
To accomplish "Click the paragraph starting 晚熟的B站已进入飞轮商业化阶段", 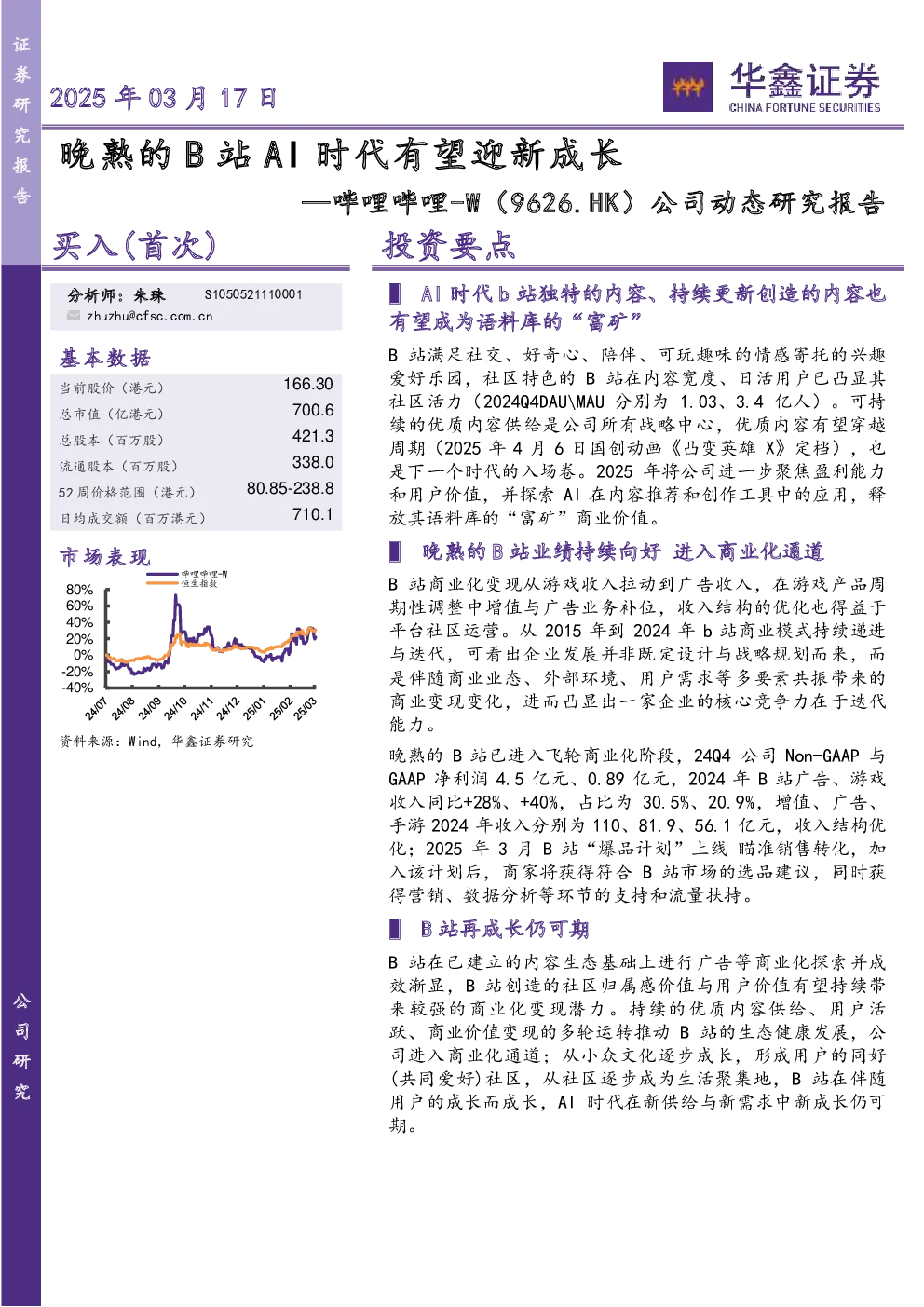I will 637,825.
